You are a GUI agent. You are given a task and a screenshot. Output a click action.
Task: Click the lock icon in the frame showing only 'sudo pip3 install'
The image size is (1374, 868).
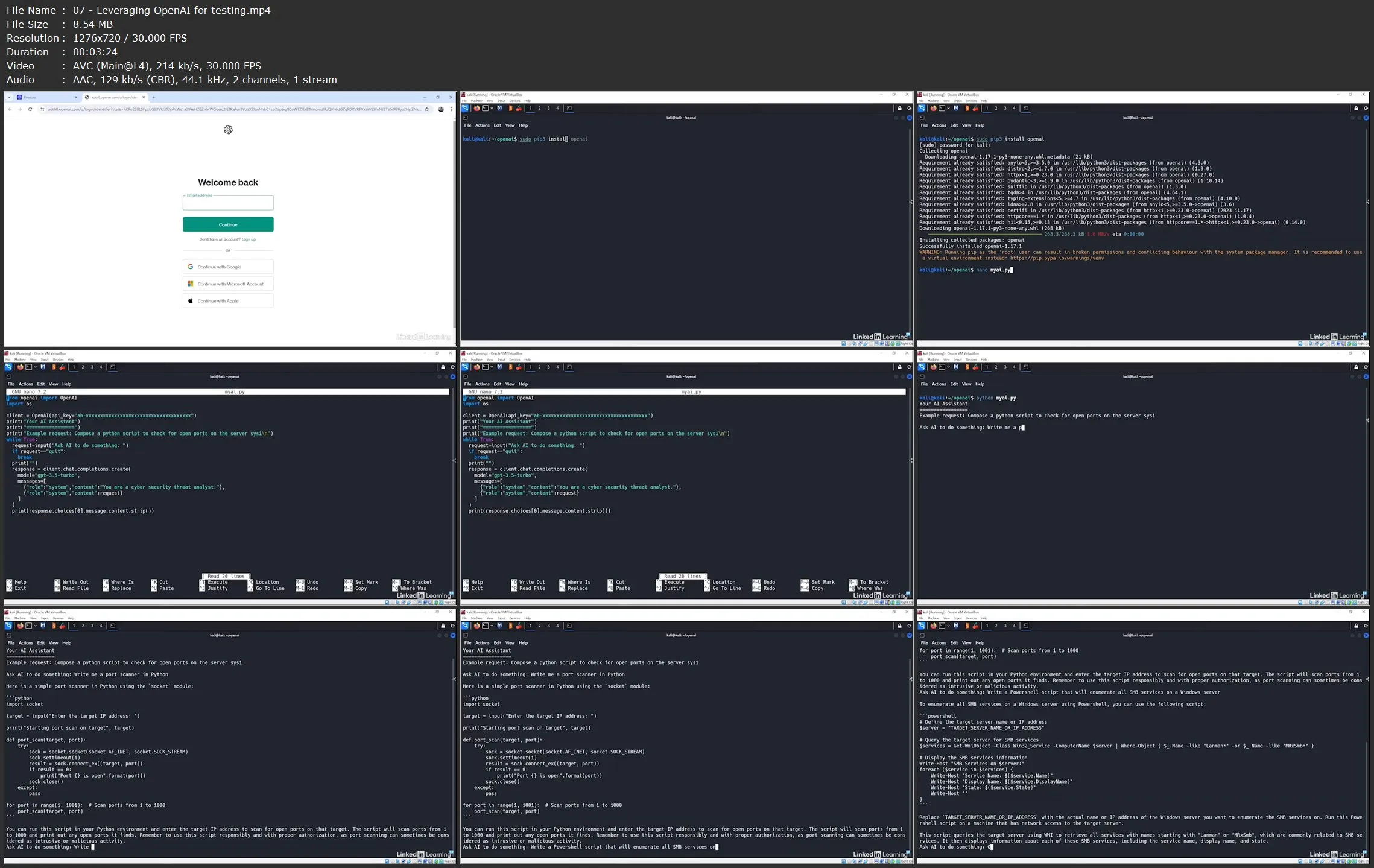coord(899,109)
